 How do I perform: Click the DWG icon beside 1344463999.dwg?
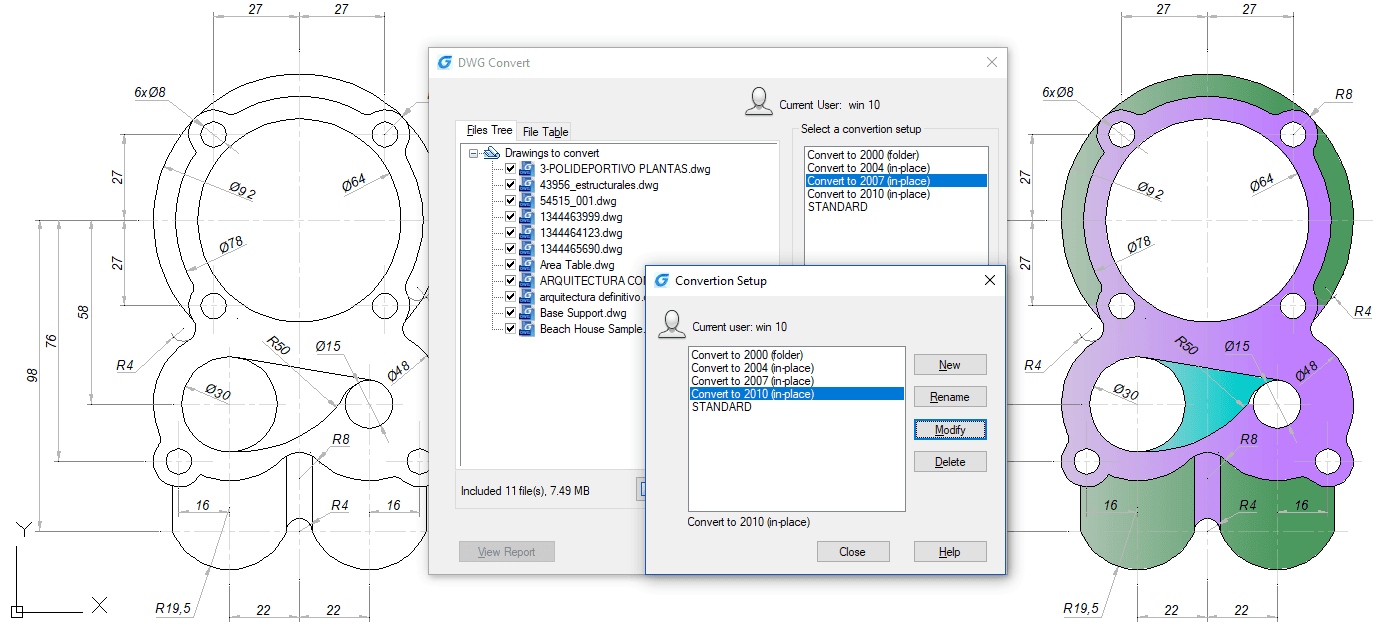(x=528, y=217)
